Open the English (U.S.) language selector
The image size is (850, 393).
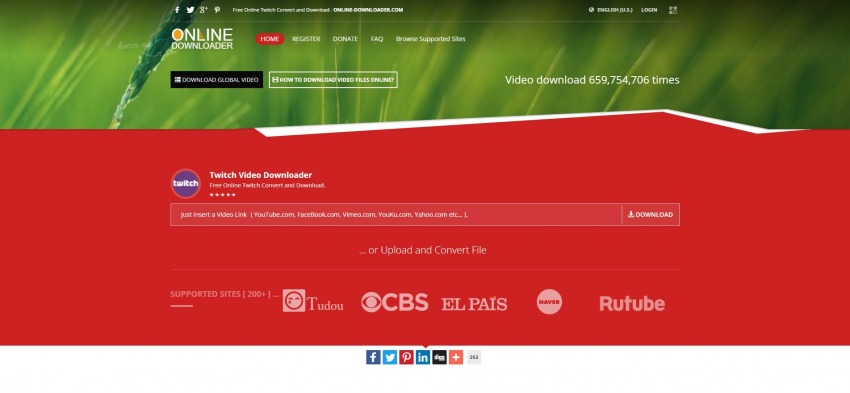tap(610, 10)
